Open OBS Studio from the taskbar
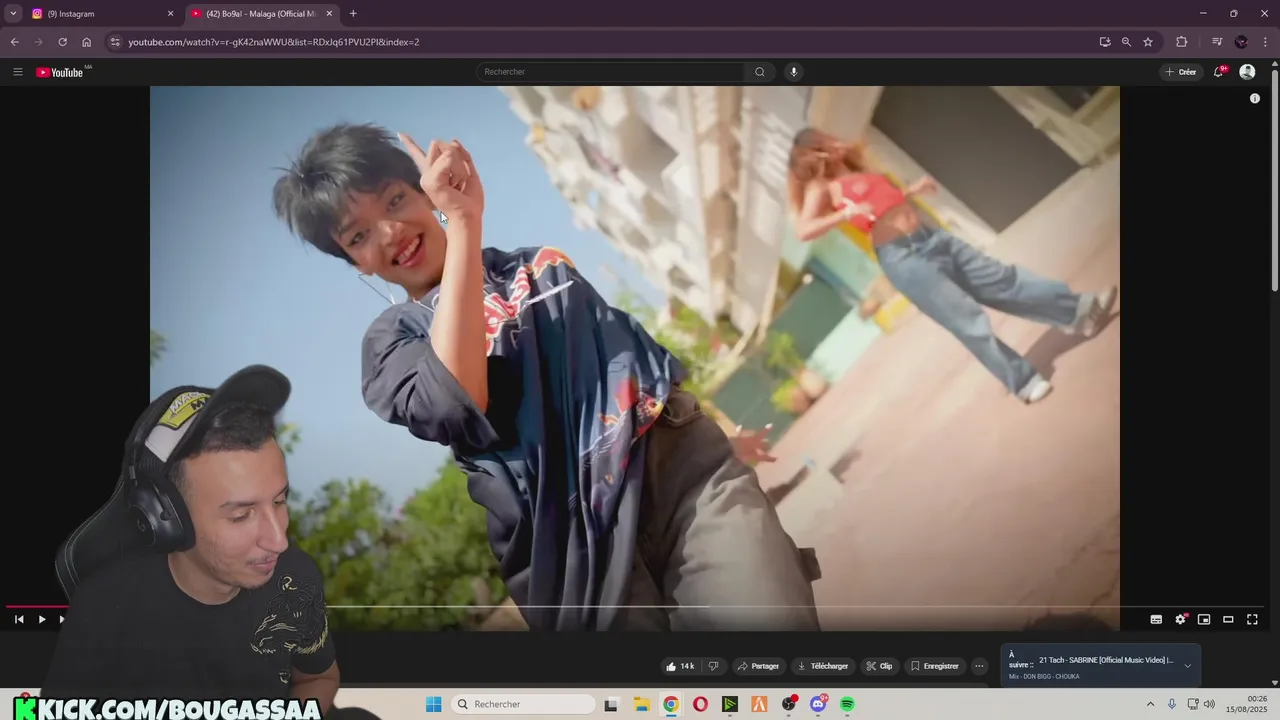Image resolution: width=1280 pixels, height=720 pixels. tap(789, 704)
